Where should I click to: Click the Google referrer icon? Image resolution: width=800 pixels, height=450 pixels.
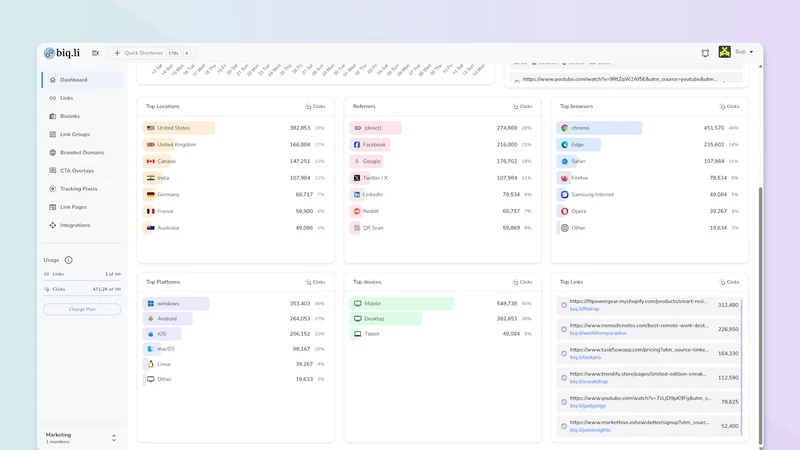point(357,161)
